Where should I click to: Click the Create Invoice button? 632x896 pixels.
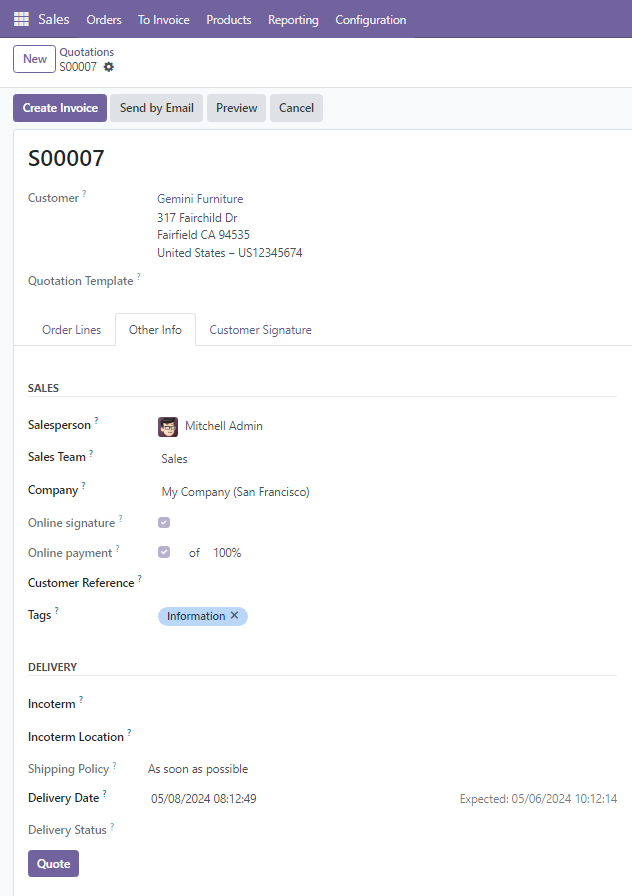pyautogui.click(x=60, y=108)
